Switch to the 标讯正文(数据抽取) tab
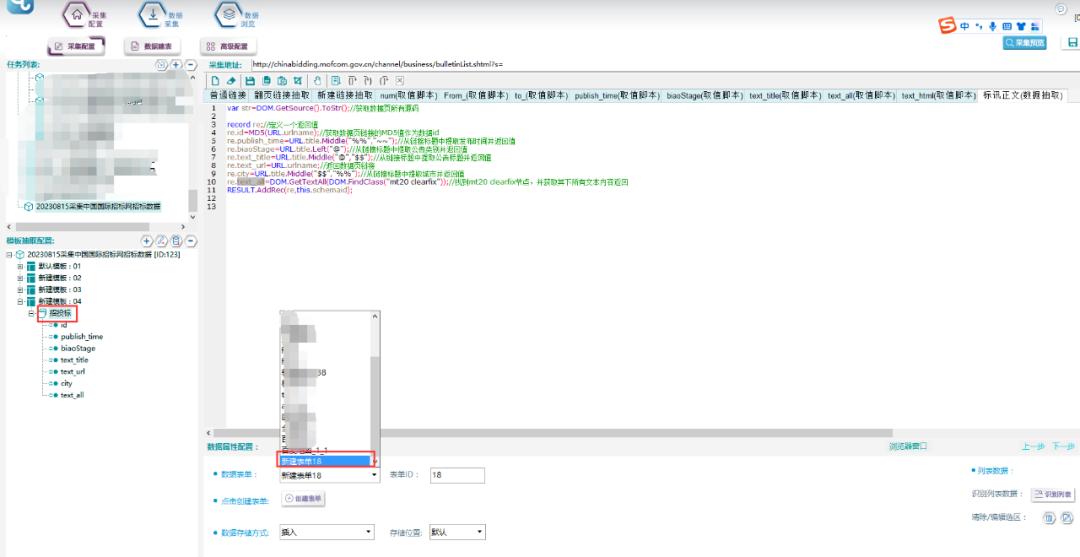Screen dimensions: 1080x557 click(1022, 95)
